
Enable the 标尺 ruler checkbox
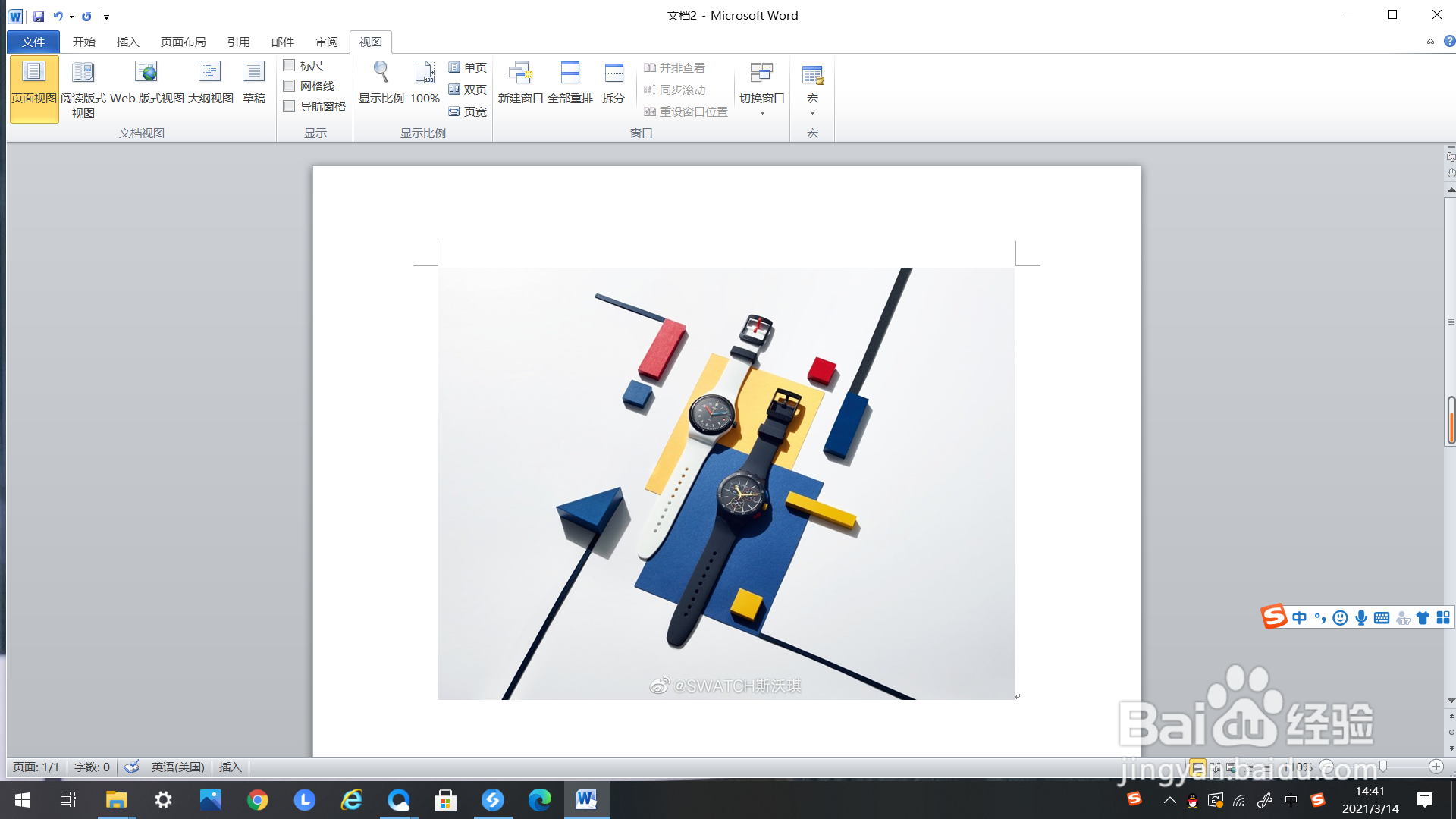click(289, 66)
